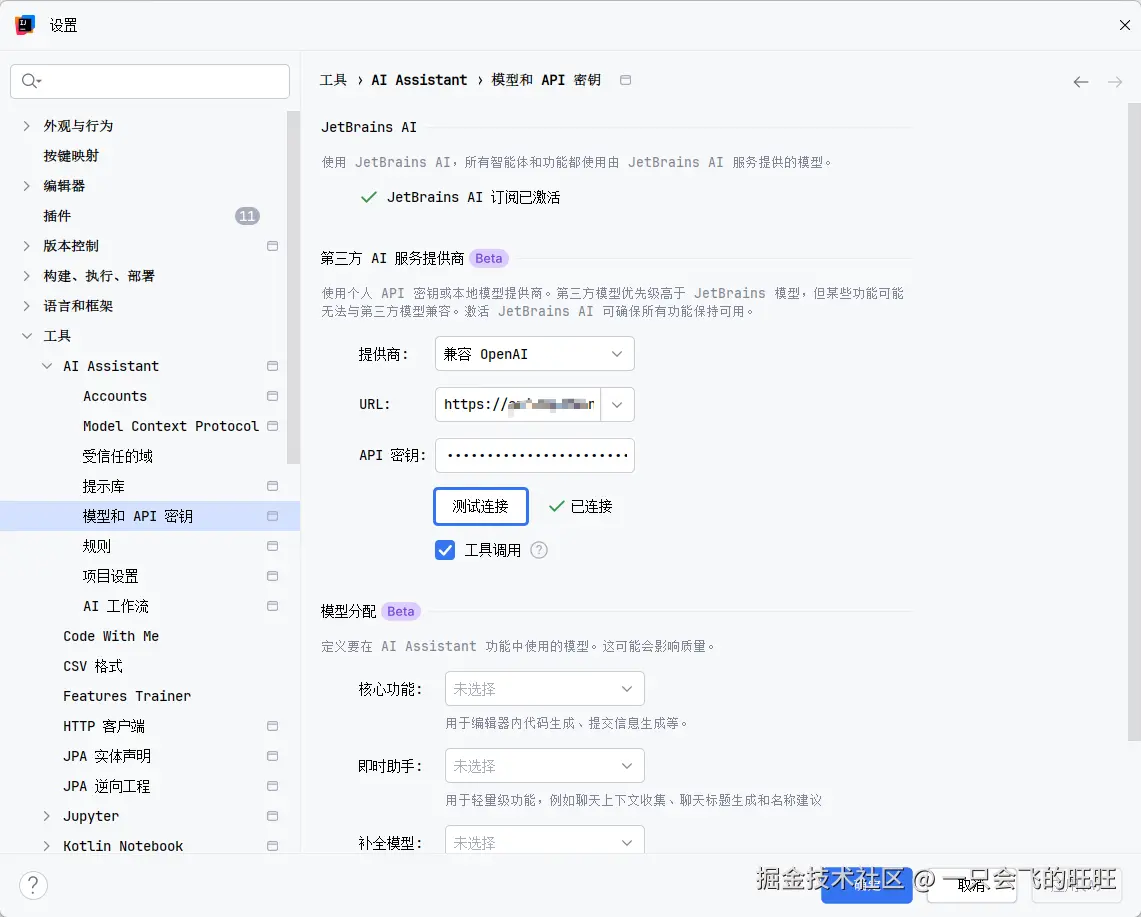1141x917 pixels.
Task: Open the 核心功能 model dropdown
Action: tap(544, 688)
